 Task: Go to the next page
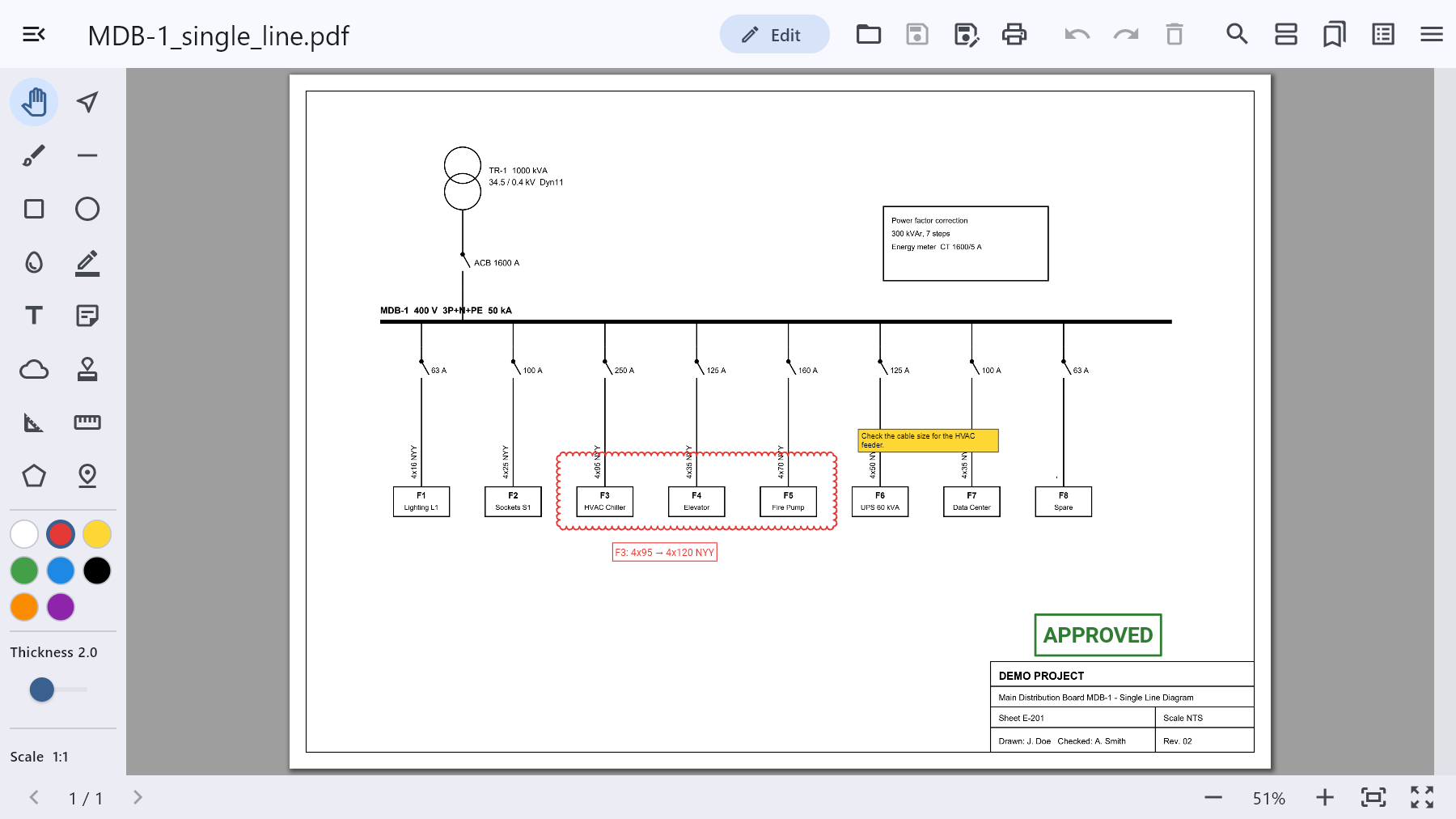pyautogui.click(x=138, y=797)
